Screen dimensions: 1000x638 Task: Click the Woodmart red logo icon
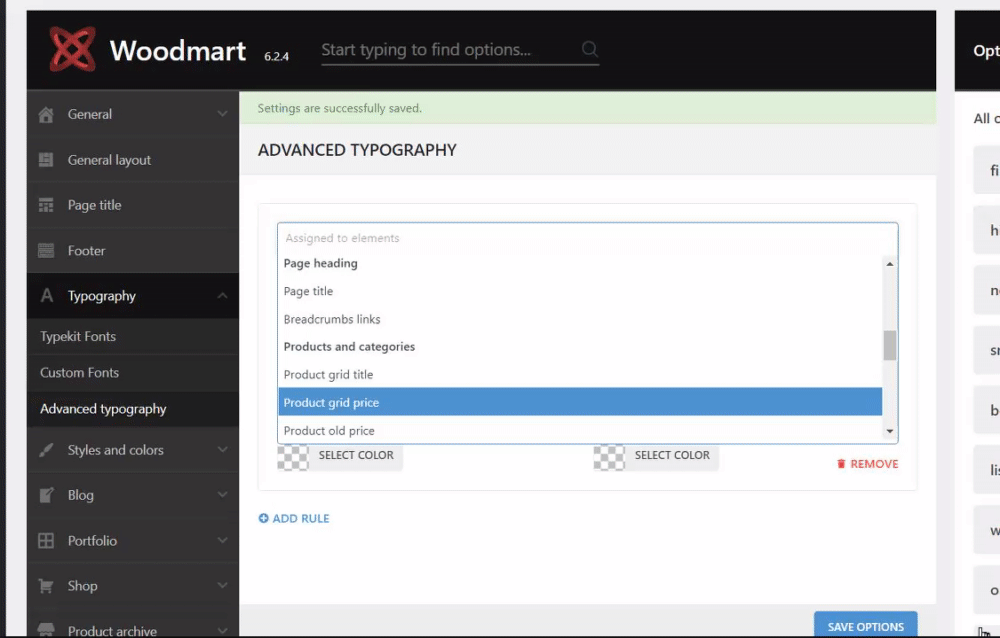(72, 49)
